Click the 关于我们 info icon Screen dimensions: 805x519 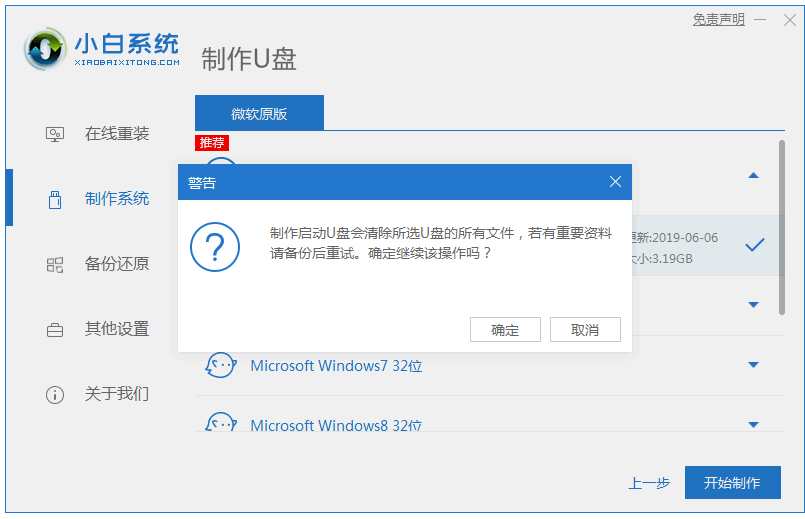coord(55,394)
